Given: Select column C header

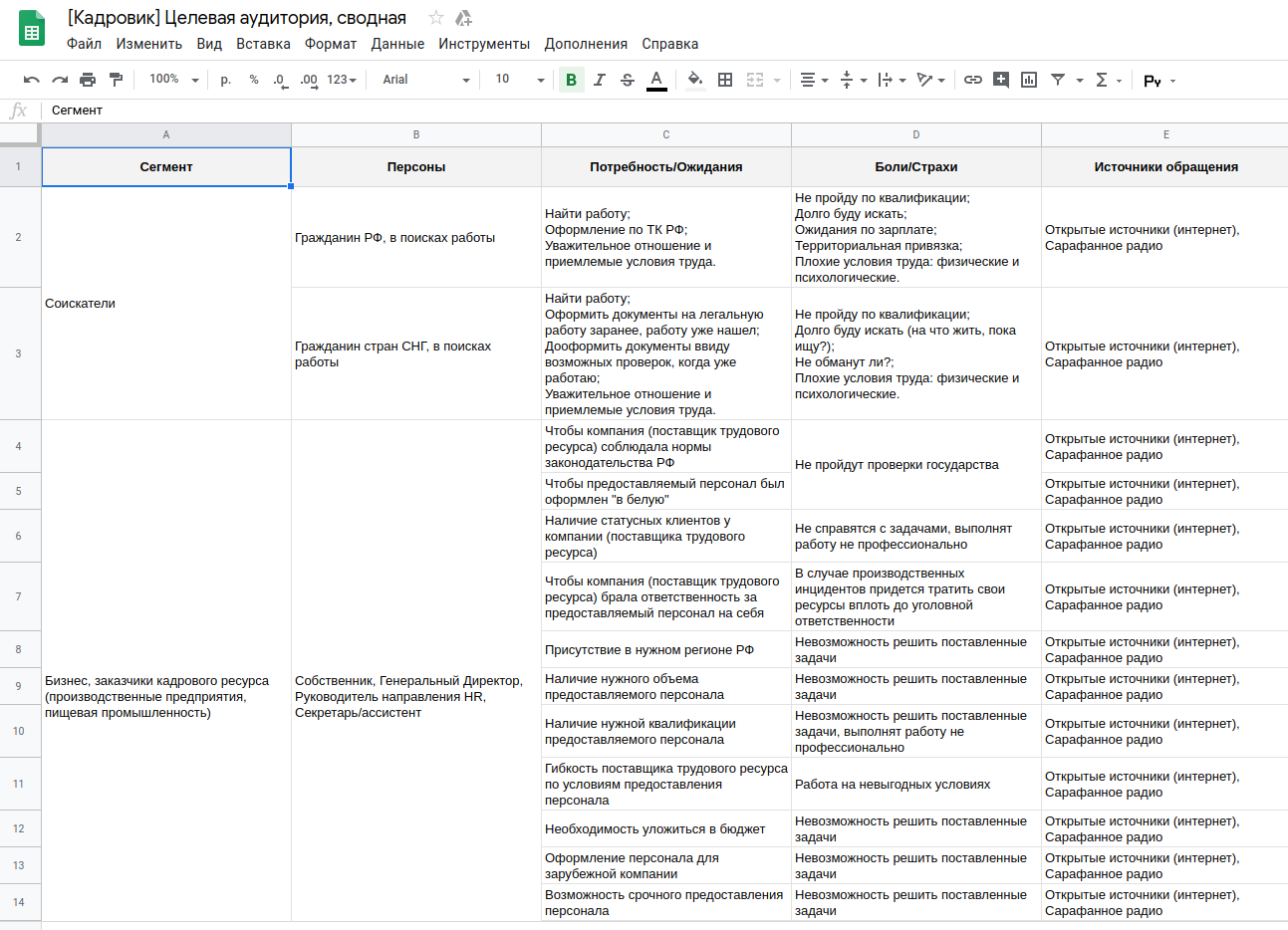Looking at the screenshot, I should 666,134.
